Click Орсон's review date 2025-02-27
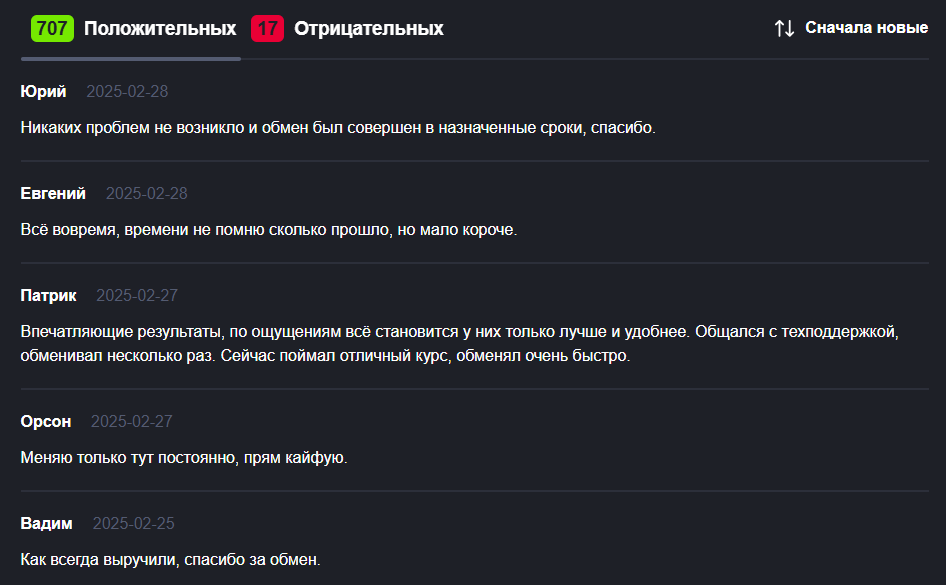The width and height of the screenshot is (946, 585). point(132,422)
